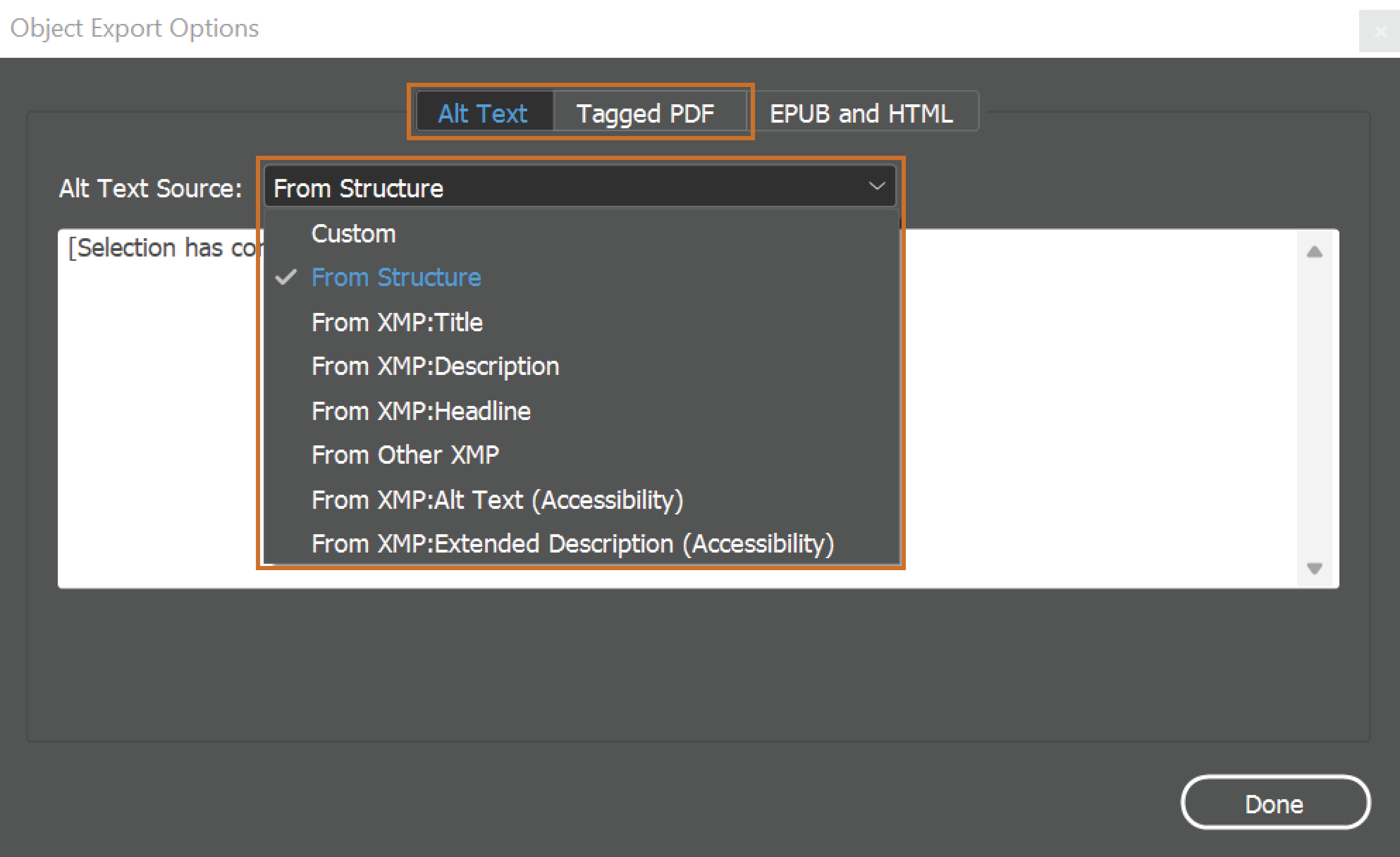1400x857 pixels.
Task: Select the checked From Structure option
Action: click(x=396, y=277)
